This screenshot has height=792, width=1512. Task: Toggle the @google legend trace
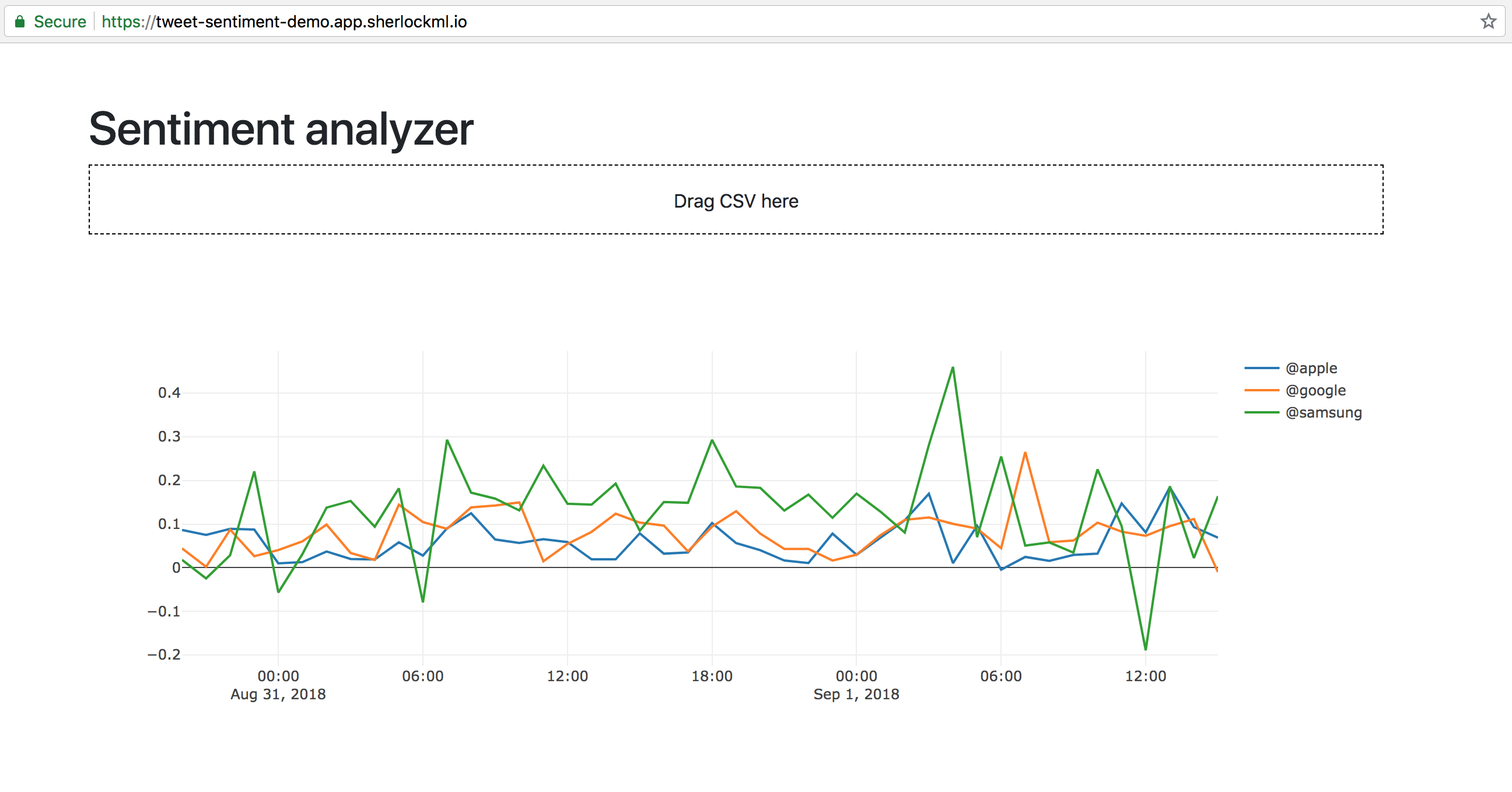point(1315,390)
